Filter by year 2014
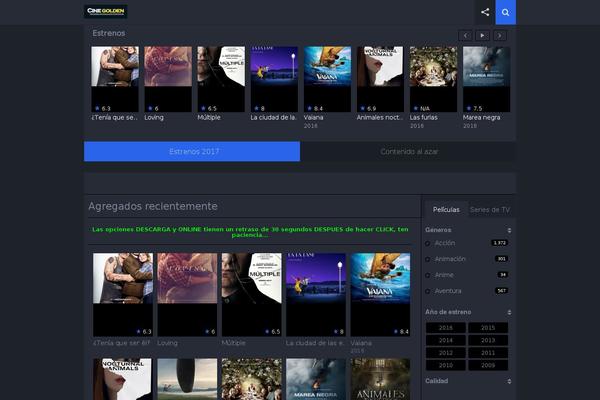600x400 pixels. [446, 340]
